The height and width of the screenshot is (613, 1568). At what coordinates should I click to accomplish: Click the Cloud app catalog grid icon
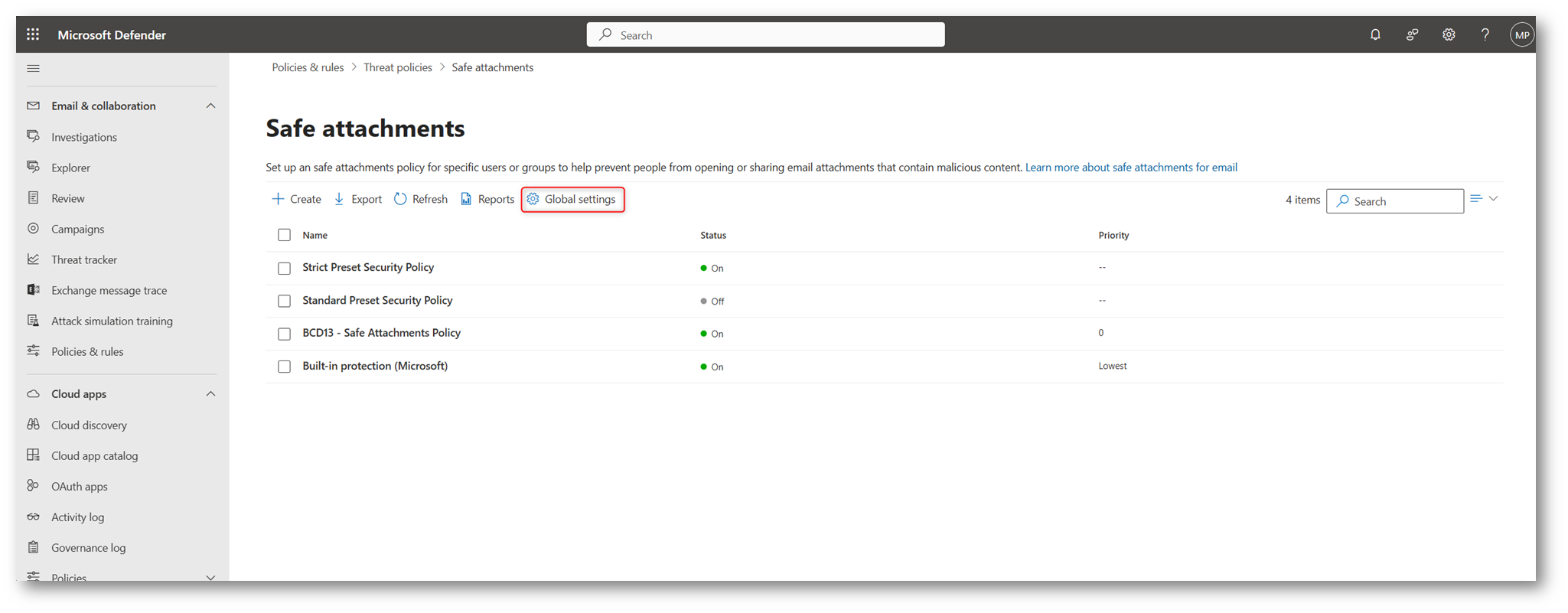(x=33, y=455)
